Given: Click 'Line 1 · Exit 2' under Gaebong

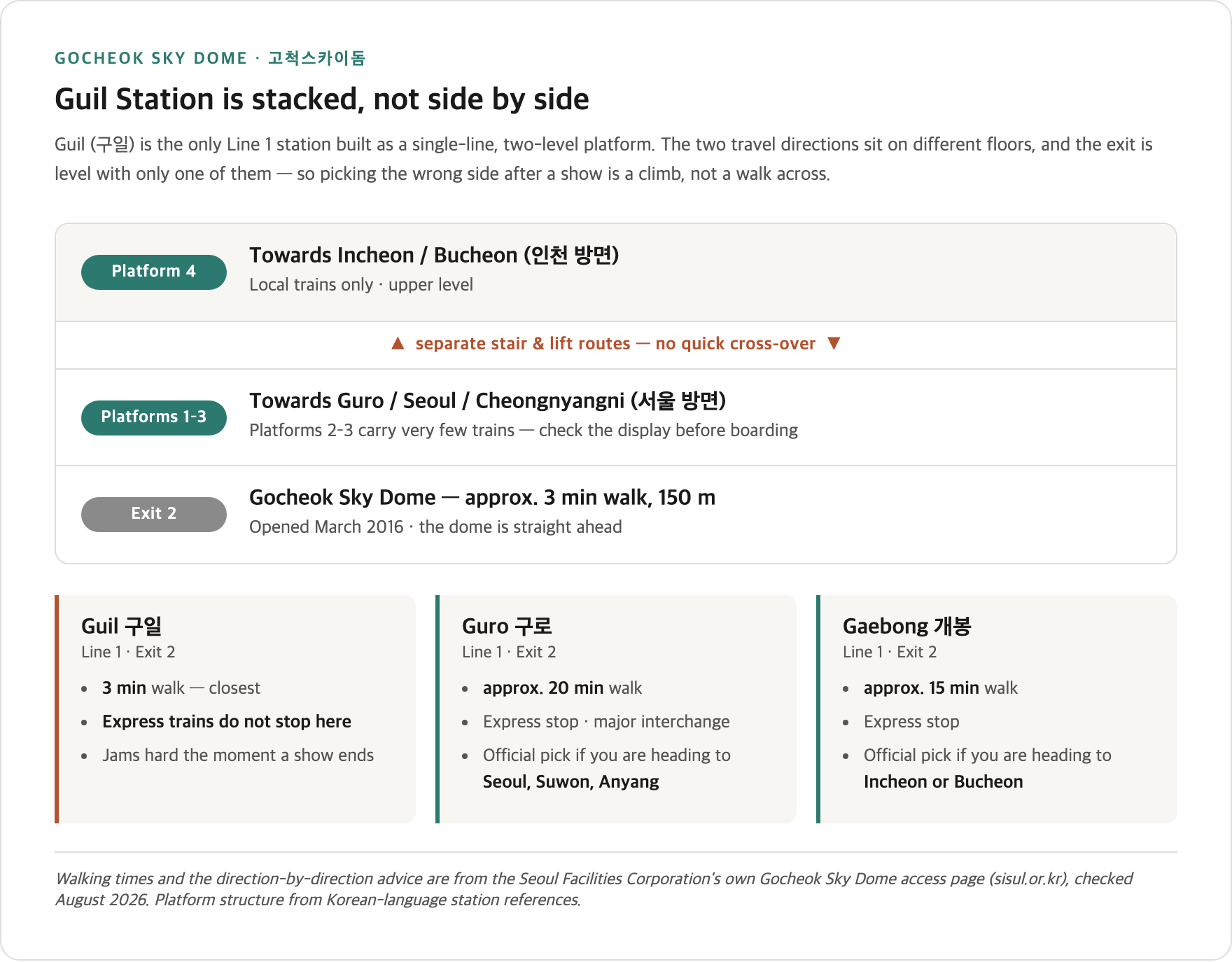Looking at the screenshot, I should coord(890,653).
